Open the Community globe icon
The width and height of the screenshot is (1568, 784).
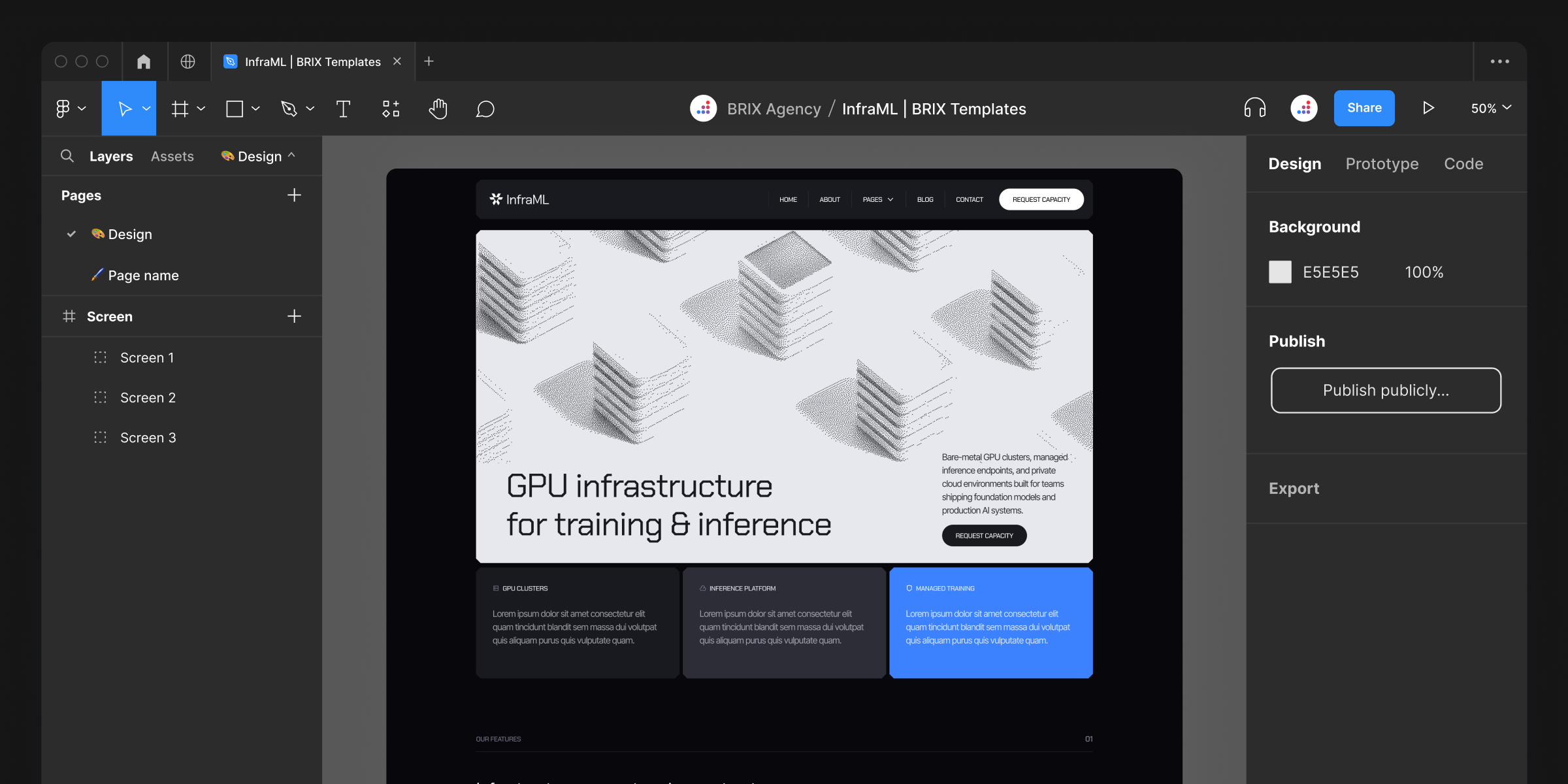(x=188, y=61)
